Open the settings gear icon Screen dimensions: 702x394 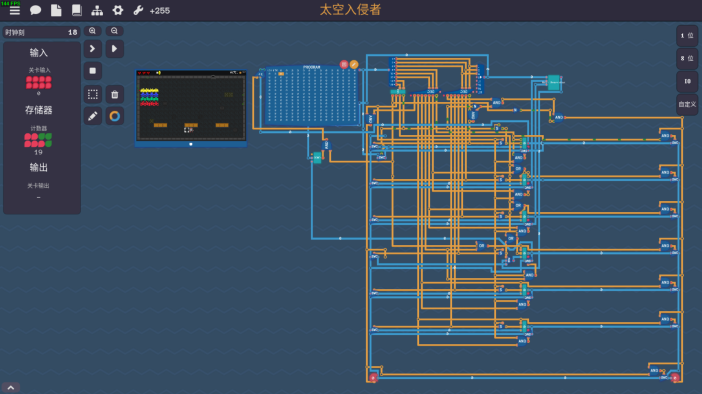pyautogui.click(x=118, y=10)
